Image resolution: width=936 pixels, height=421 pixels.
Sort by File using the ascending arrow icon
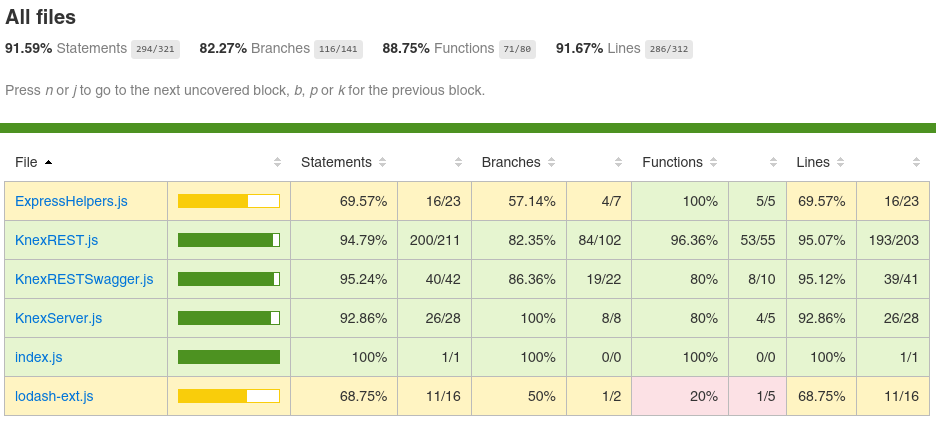[x=48, y=162]
